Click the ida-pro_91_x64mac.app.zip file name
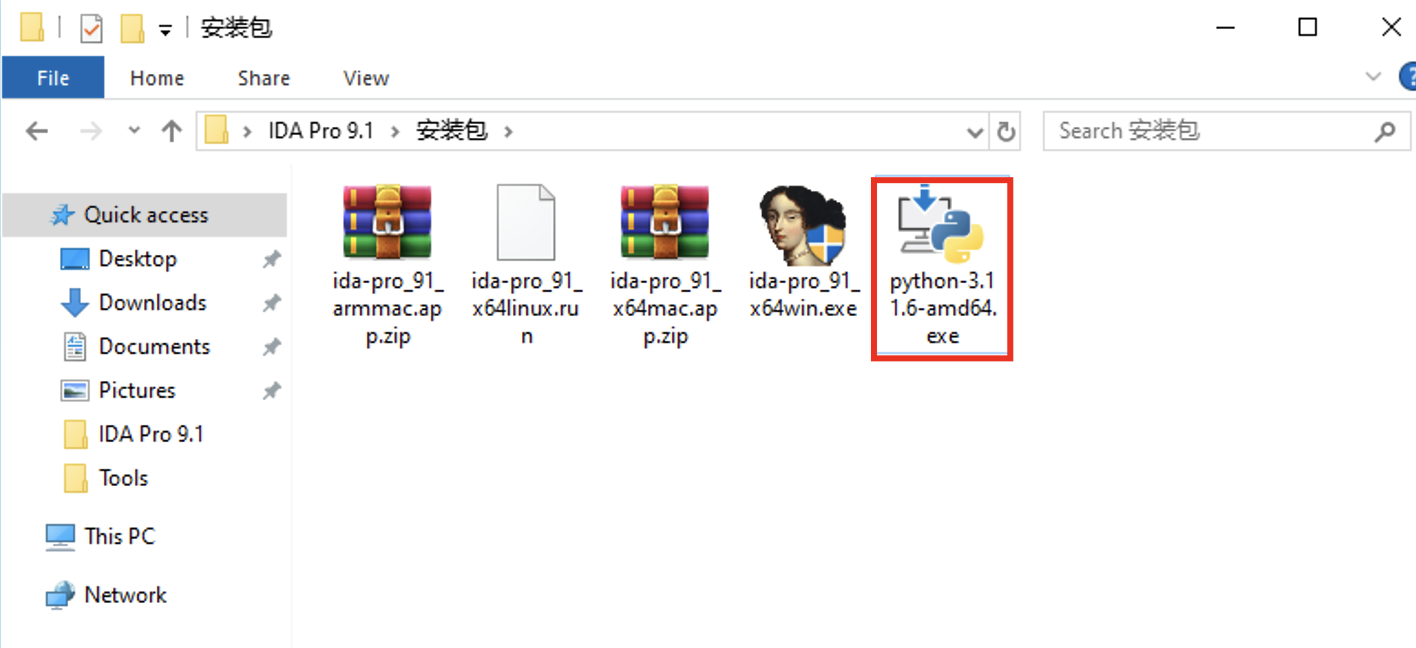 tap(665, 309)
